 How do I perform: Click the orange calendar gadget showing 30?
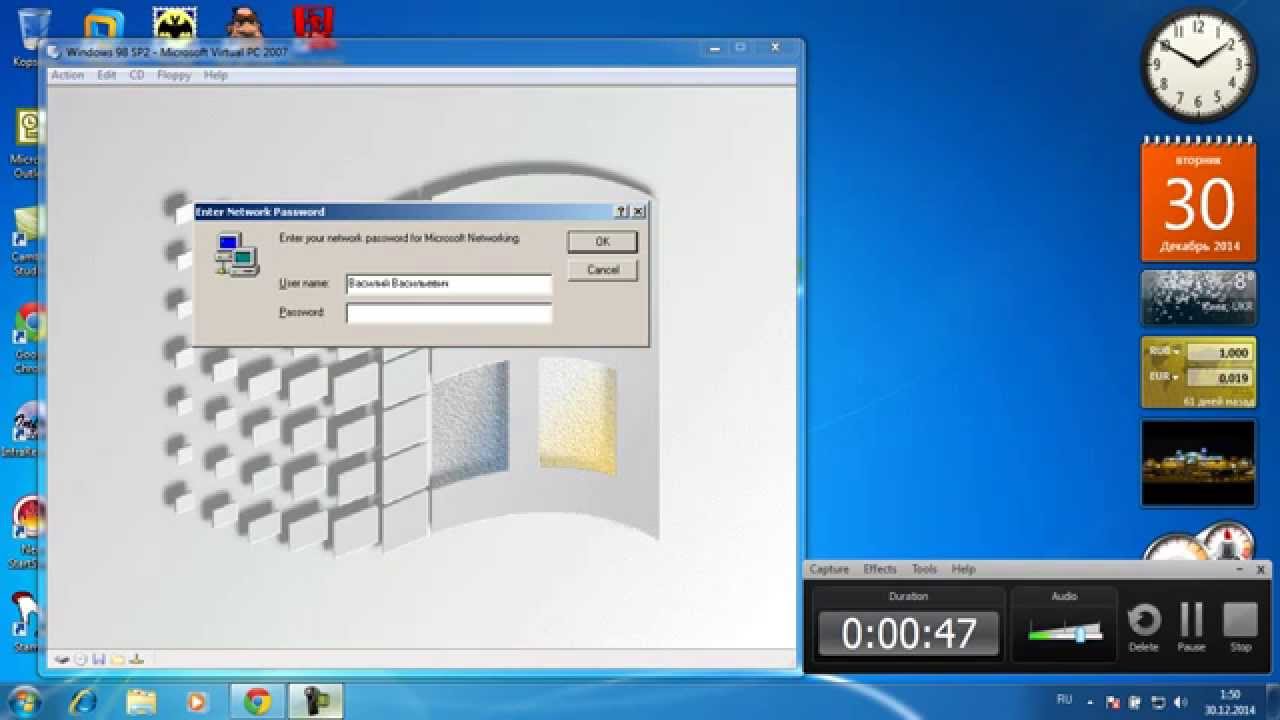click(1198, 198)
